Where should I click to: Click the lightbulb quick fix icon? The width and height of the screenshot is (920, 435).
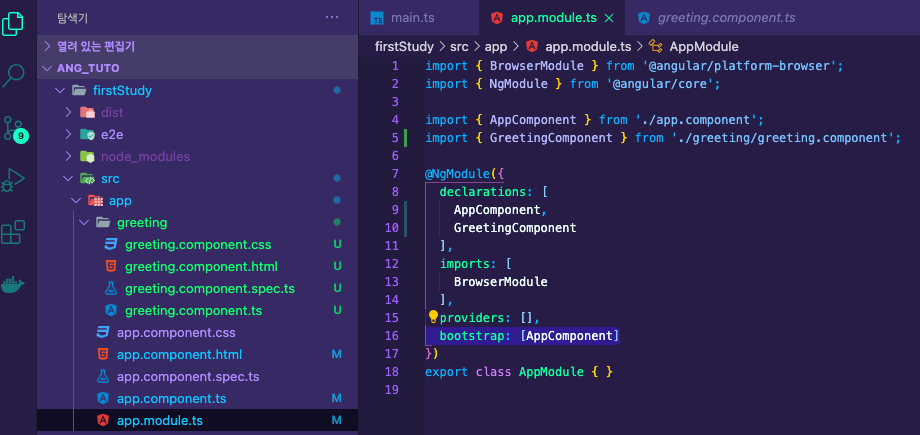tap(433, 317)
